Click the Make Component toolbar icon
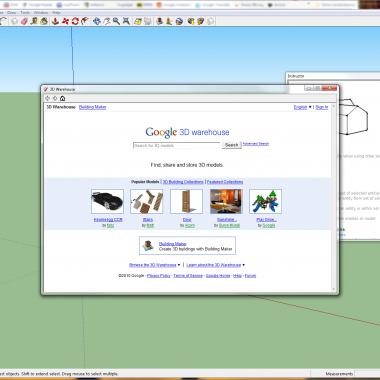The width and height of the screenshot is (380, 380). click(x=14, y=21)
